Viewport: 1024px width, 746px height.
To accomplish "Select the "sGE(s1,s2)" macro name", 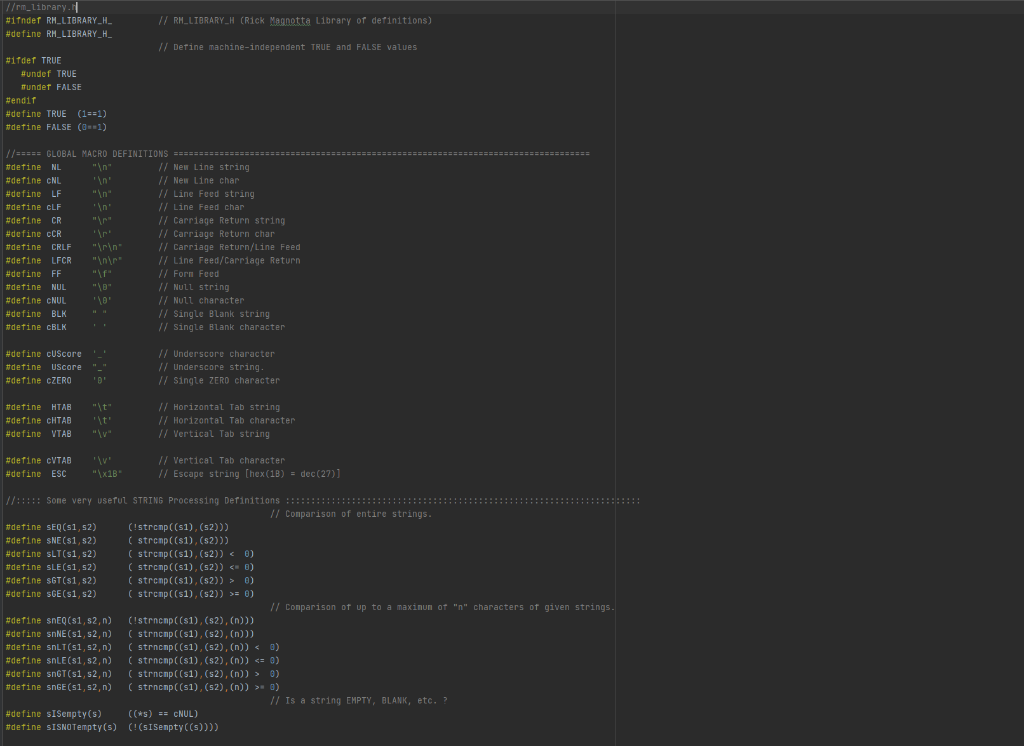I will [71, 594].
